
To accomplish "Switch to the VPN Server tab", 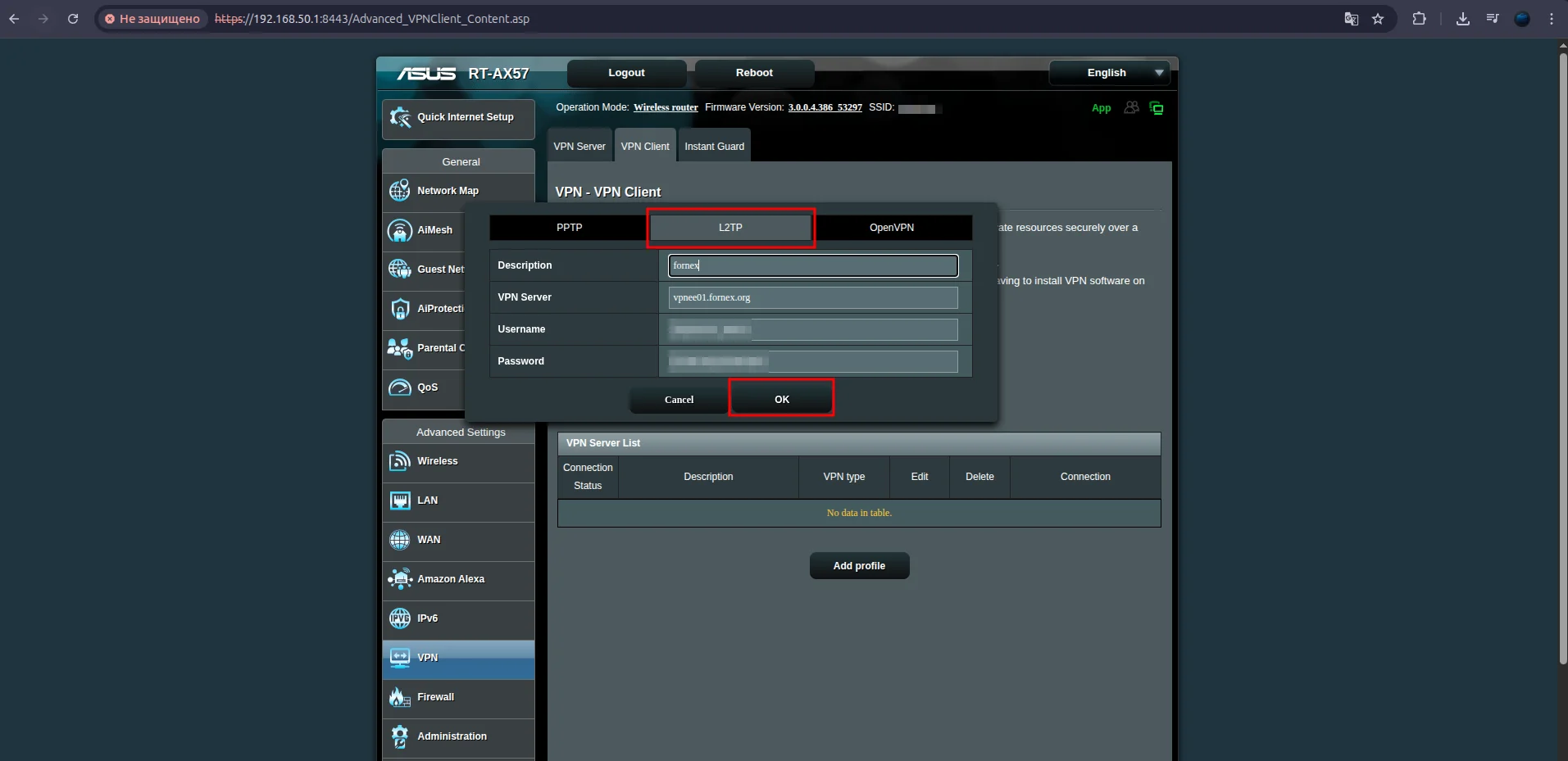I will point(579,147).
